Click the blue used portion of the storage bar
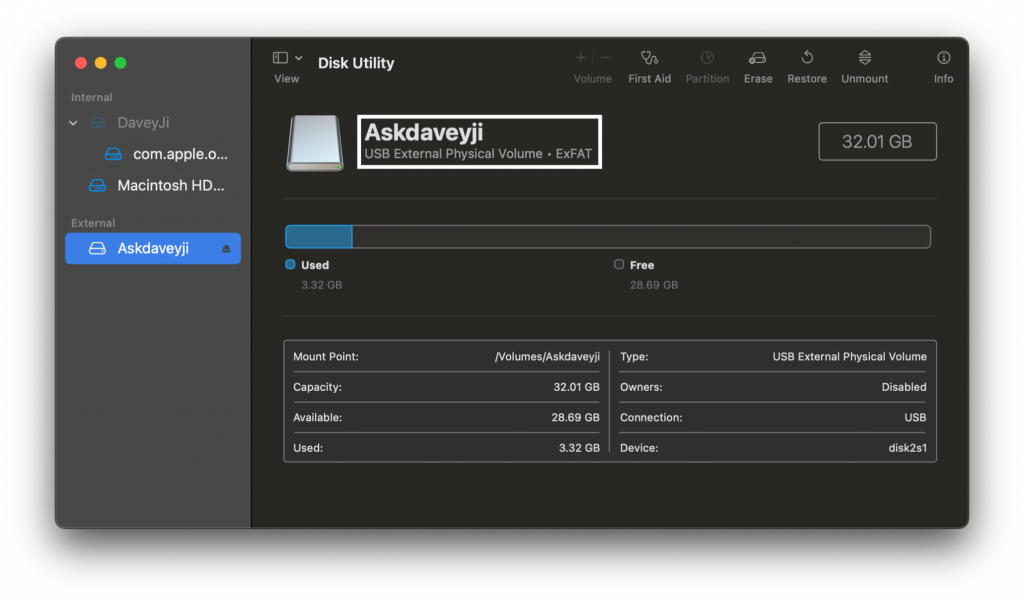1024x600 pixels. tap(319, 236)
